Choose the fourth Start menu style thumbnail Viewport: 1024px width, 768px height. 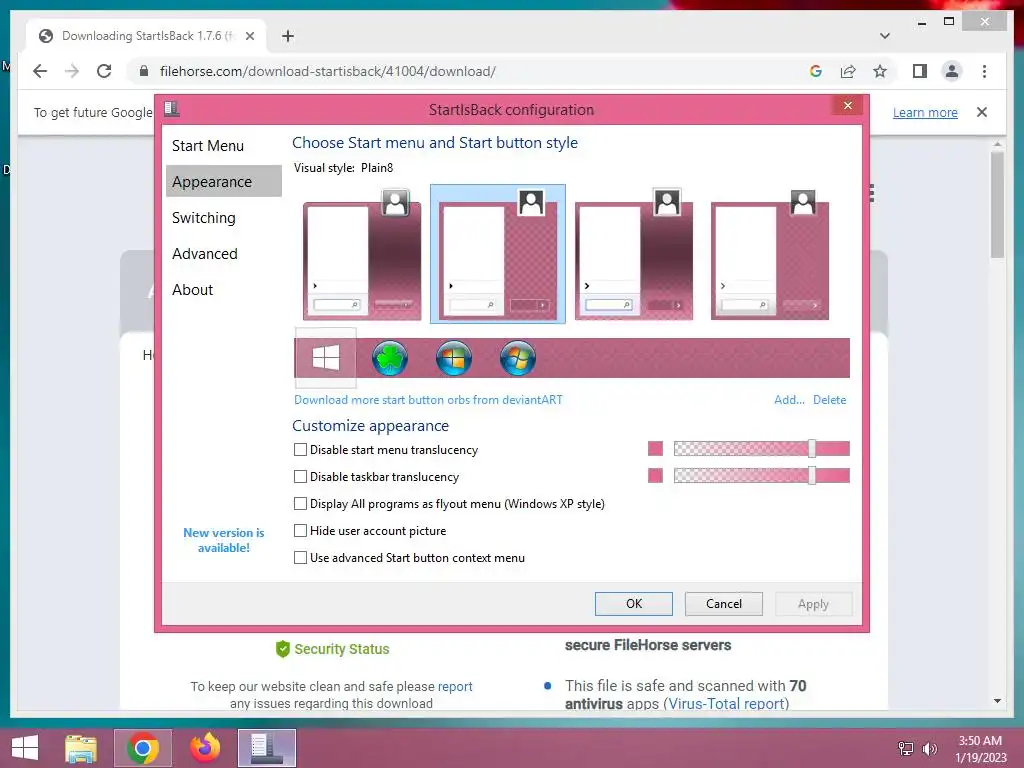coord(769,253)
